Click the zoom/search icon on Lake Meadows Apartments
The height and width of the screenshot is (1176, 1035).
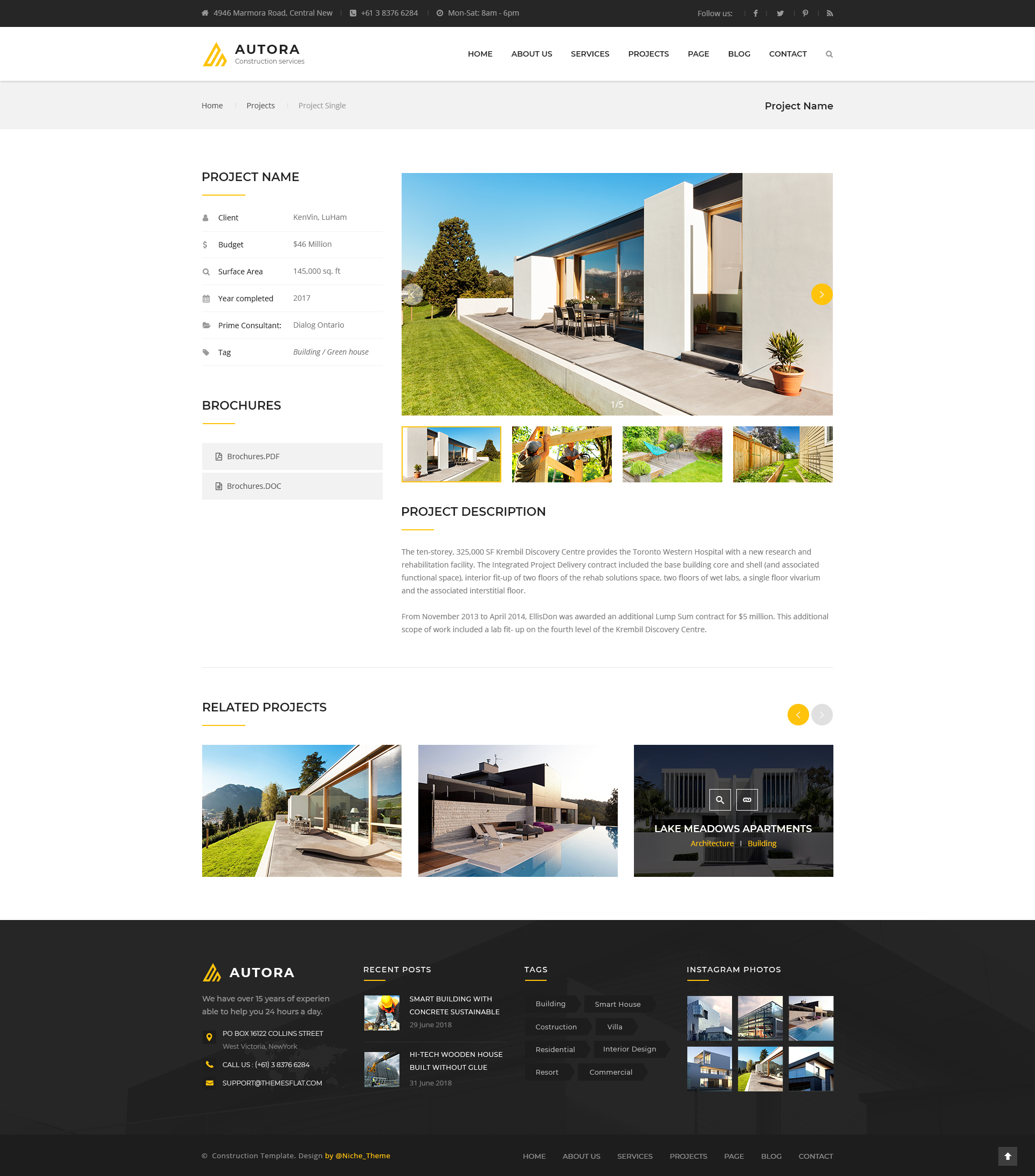point(720,799)
